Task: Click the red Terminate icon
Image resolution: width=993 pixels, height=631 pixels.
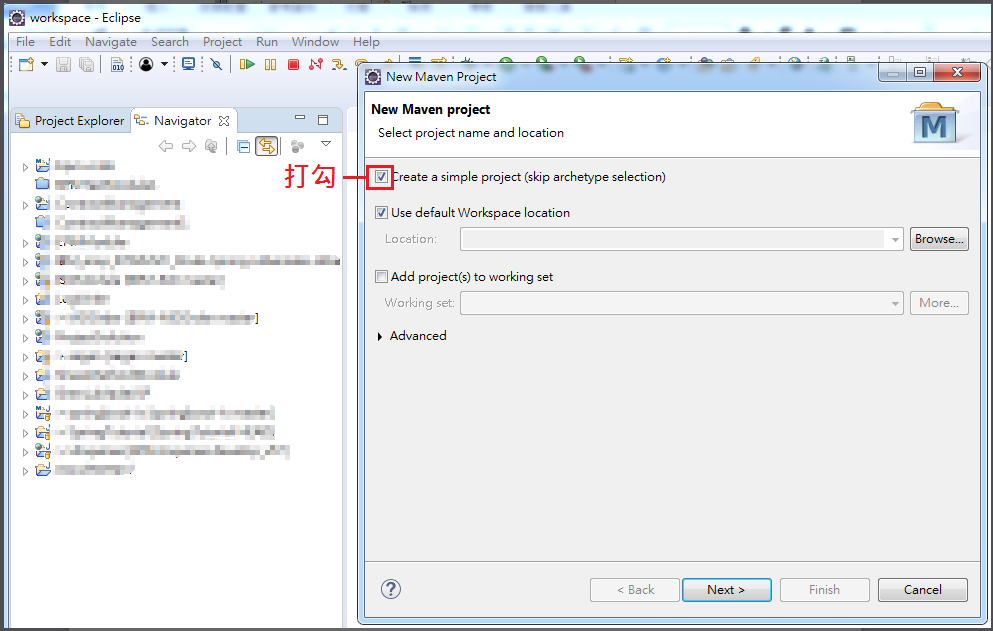Action: (x=293, y=64)
